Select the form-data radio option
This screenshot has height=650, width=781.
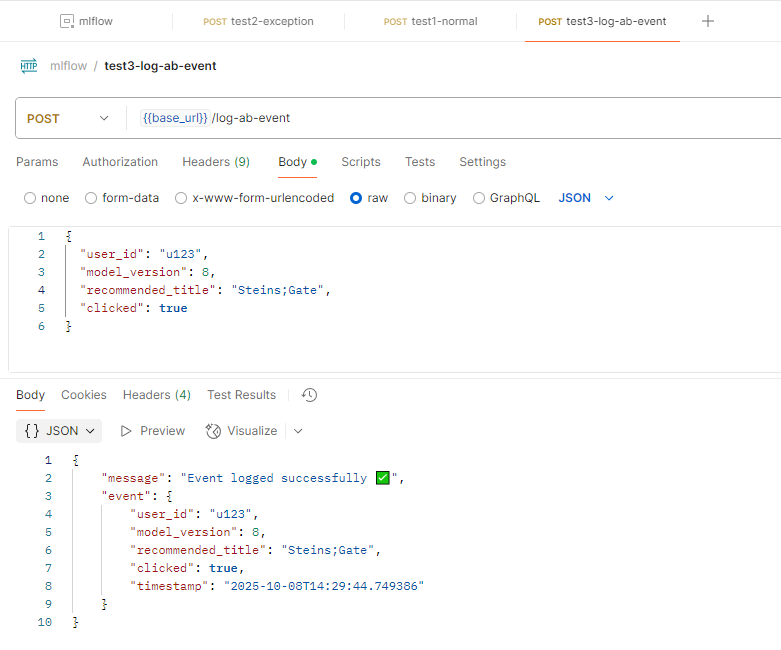[x=91, y=198]
